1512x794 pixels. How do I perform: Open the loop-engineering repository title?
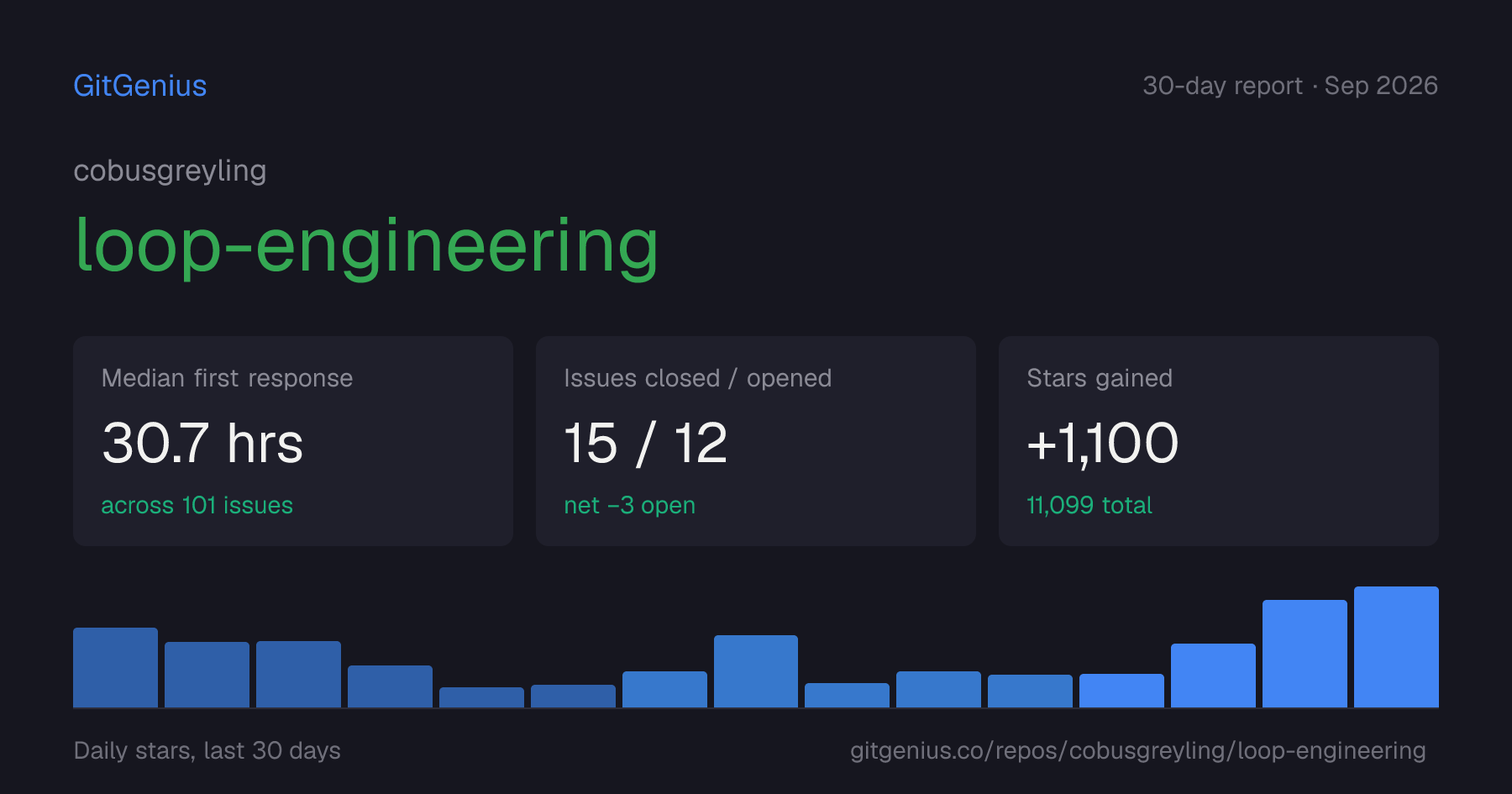click(x=366, y=246)
